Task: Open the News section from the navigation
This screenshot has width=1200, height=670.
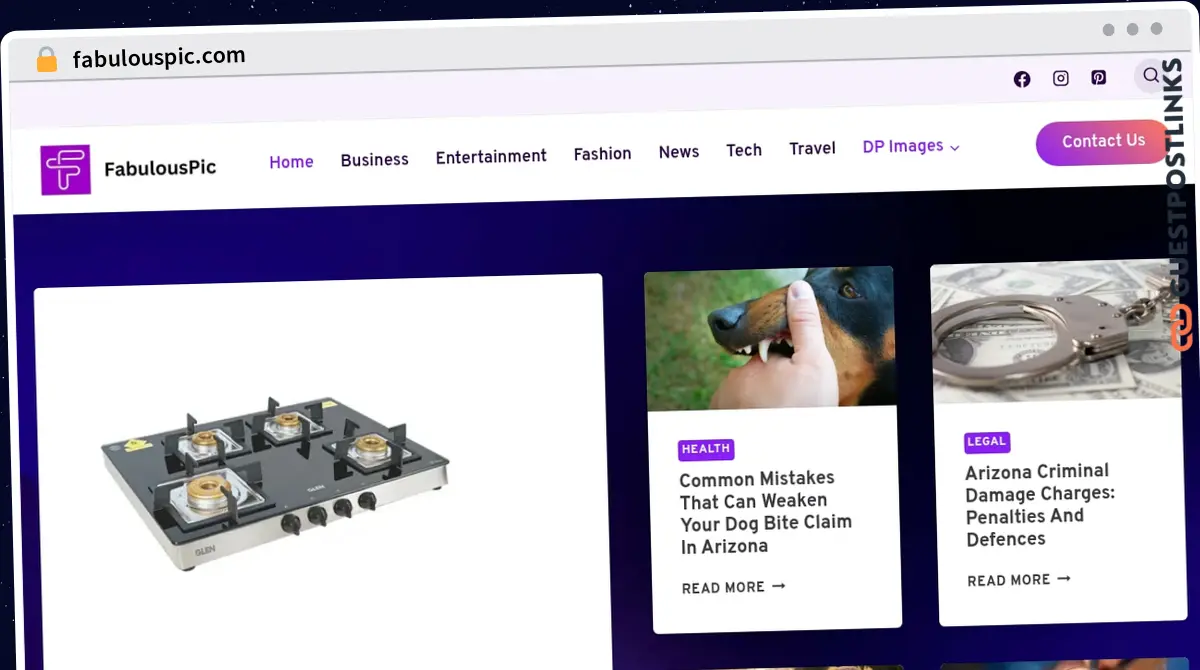Action: [679, 152]
